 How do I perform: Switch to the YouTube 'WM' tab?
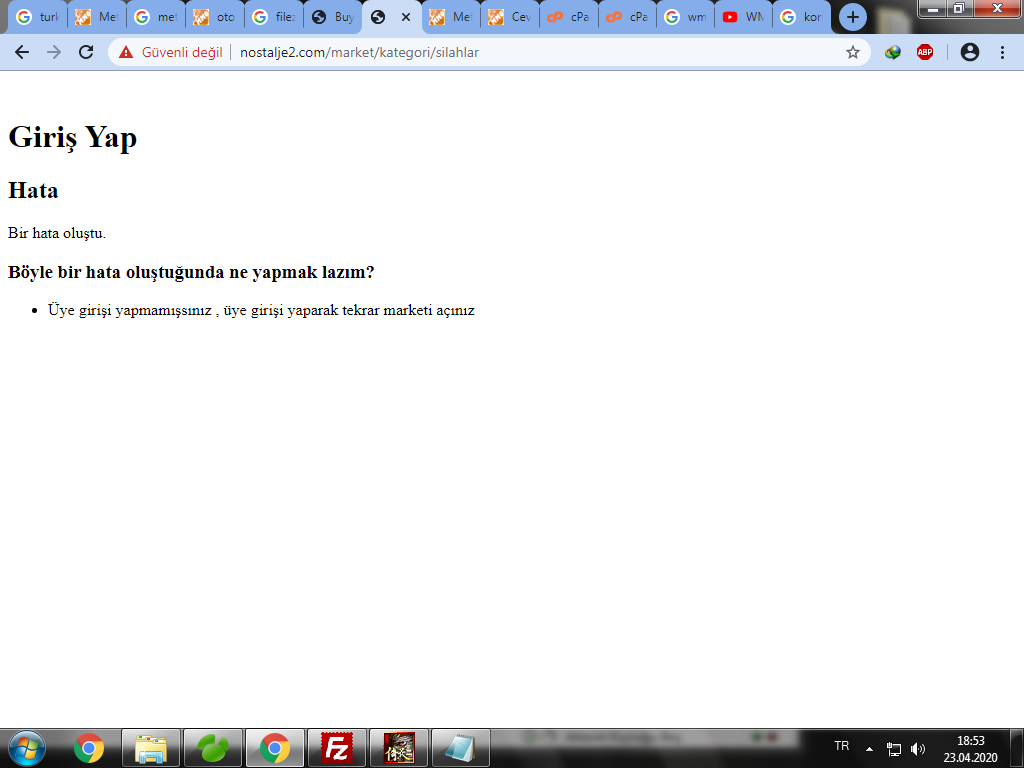[x=744, y=17]
